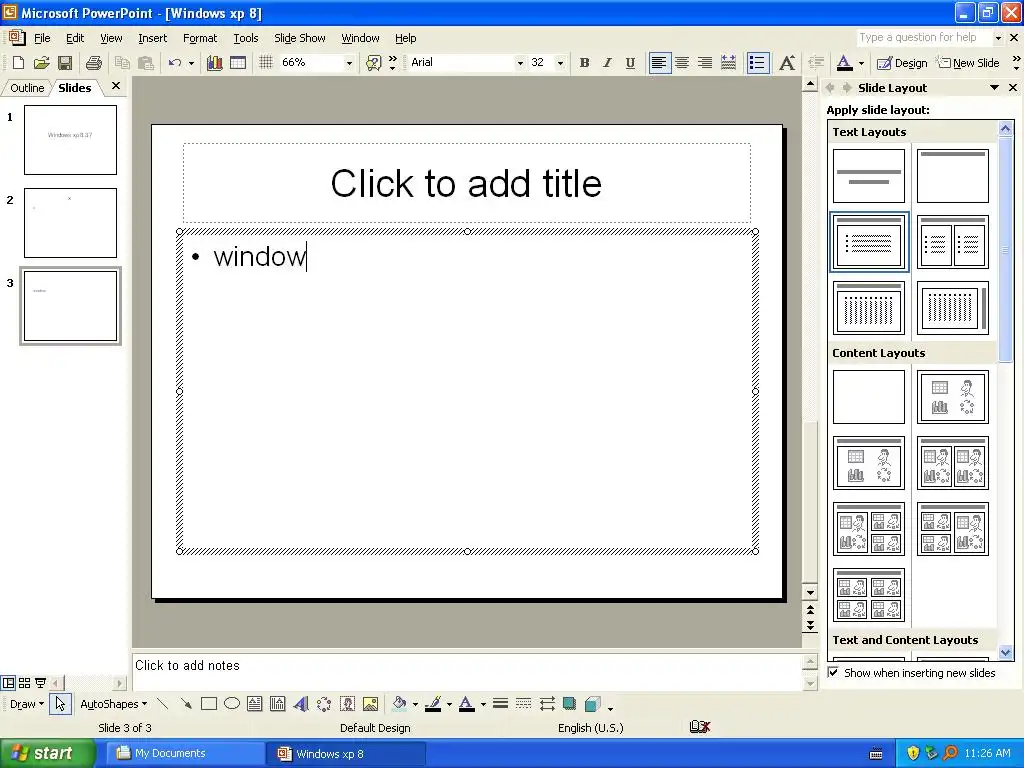Open the Insert menu
1024x768 pixels.
coord(152,38)
